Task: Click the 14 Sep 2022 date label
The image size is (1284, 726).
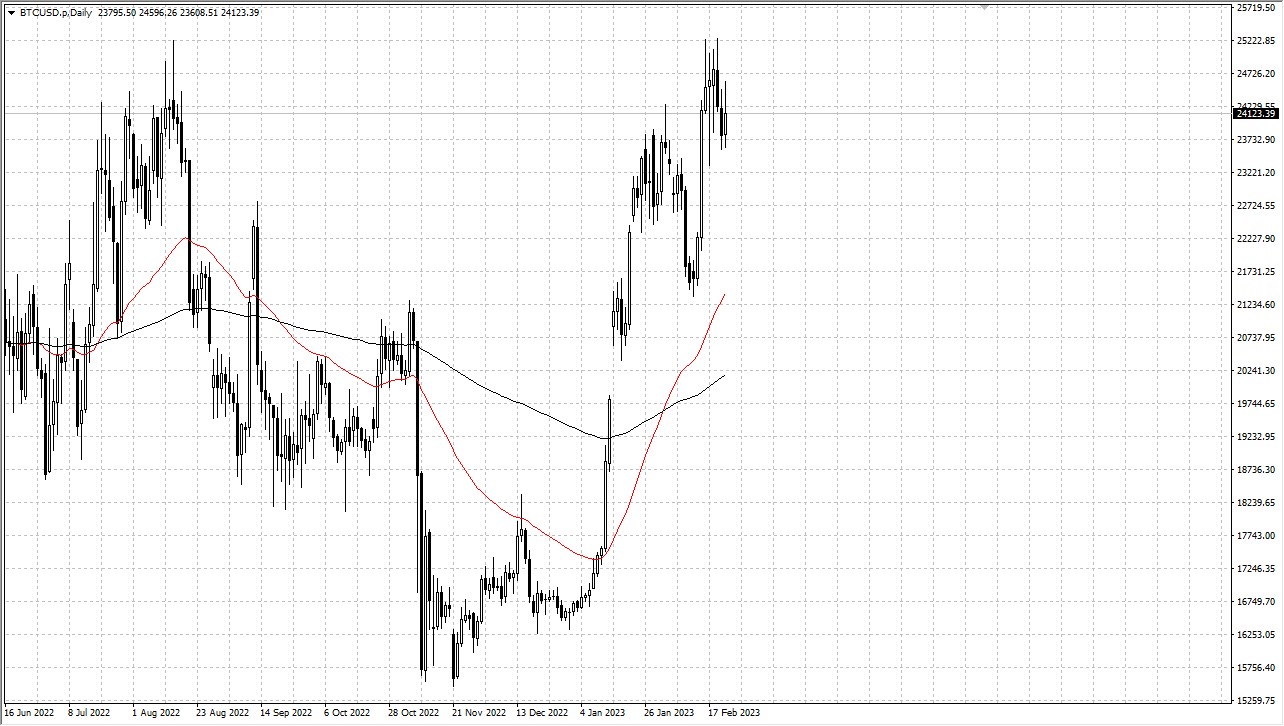Action: click(x=285, y=713)
